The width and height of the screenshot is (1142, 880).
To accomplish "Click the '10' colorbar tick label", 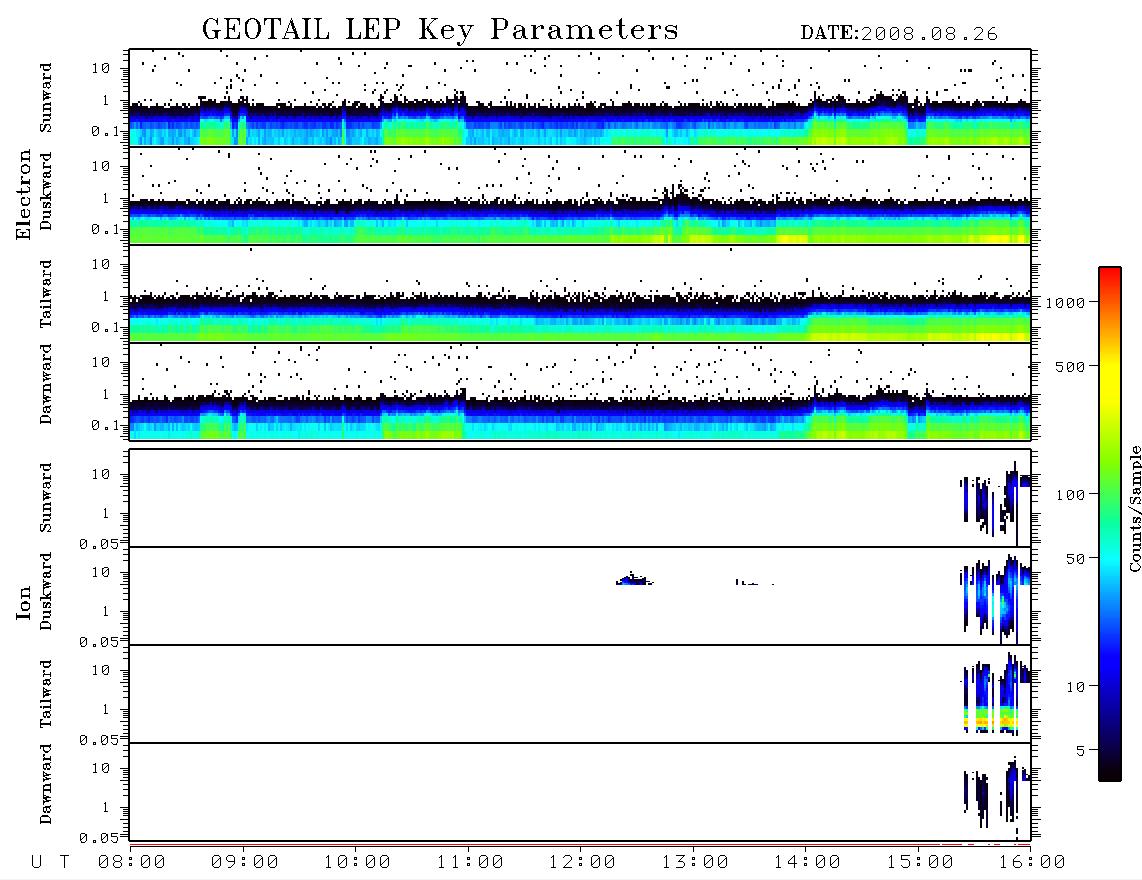I will [1076, 686].
